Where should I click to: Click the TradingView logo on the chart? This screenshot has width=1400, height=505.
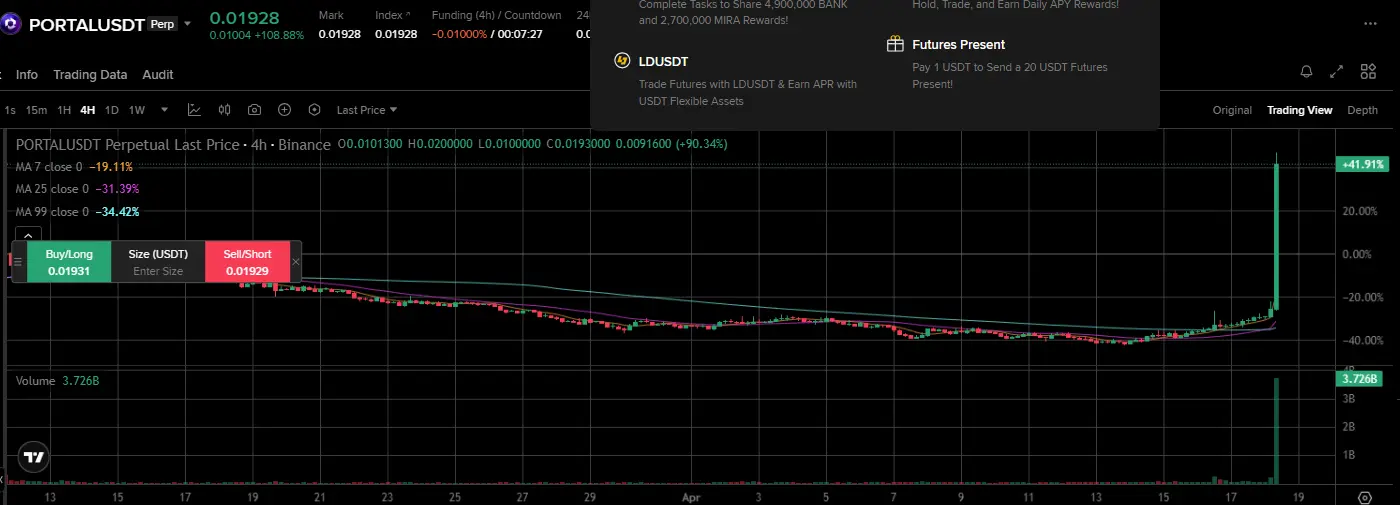pyautogui.click(x=34, y=457)
